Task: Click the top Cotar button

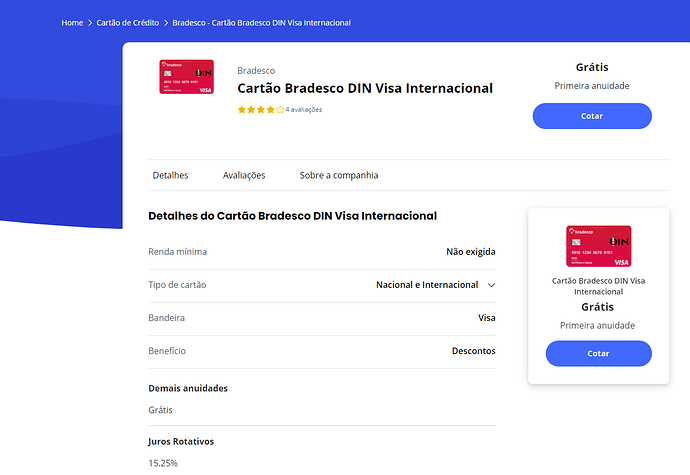Action: click(x=592, y=116)
